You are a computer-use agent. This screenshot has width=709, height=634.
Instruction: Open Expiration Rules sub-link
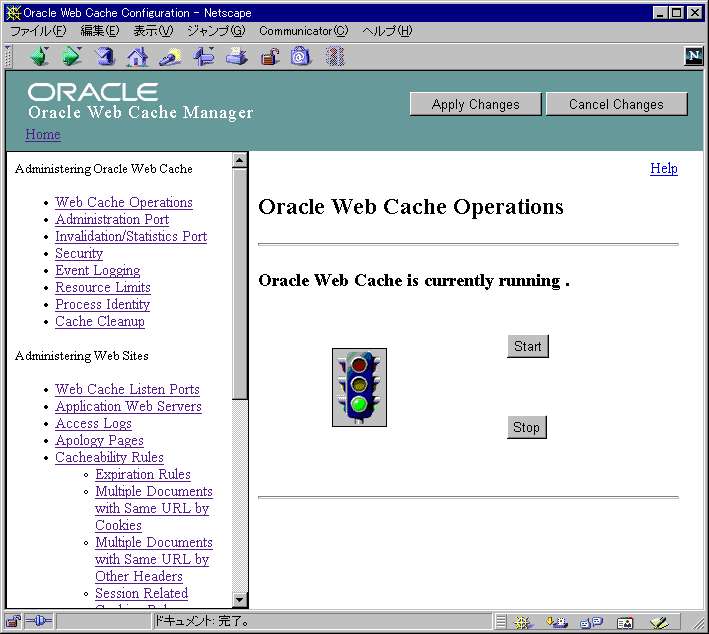143,474
